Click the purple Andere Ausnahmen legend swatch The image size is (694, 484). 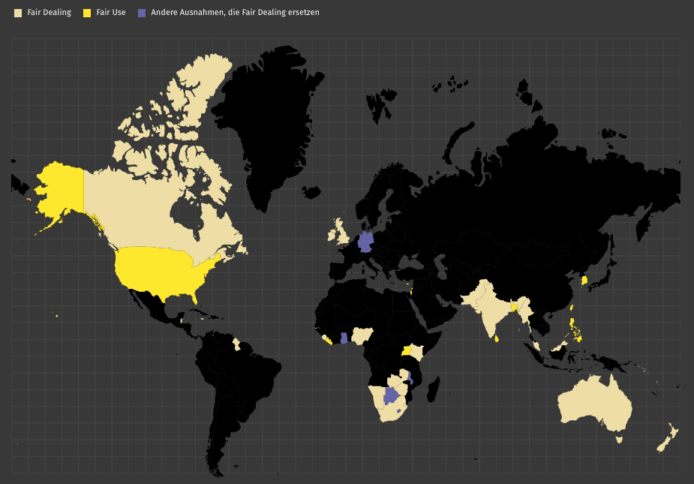(x=141, y=12)
